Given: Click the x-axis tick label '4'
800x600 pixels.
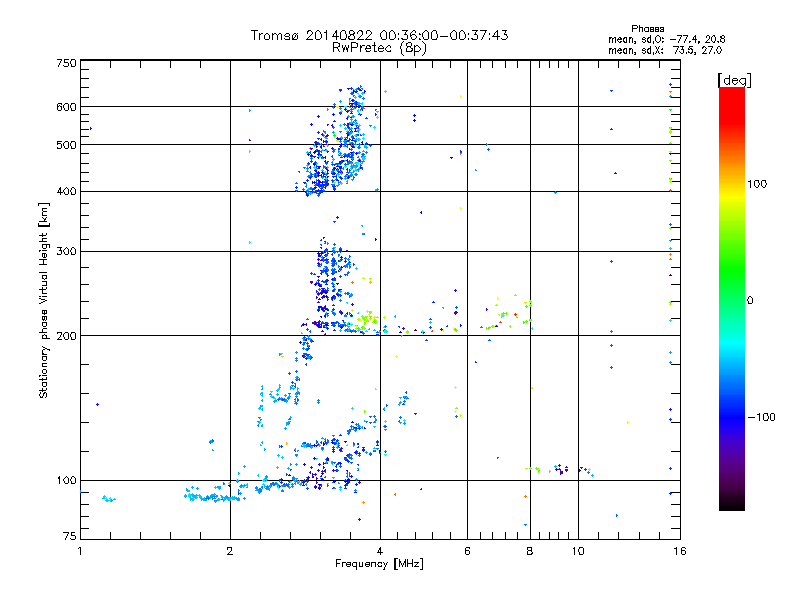Looking at the screenshot, I should [380, 551].
